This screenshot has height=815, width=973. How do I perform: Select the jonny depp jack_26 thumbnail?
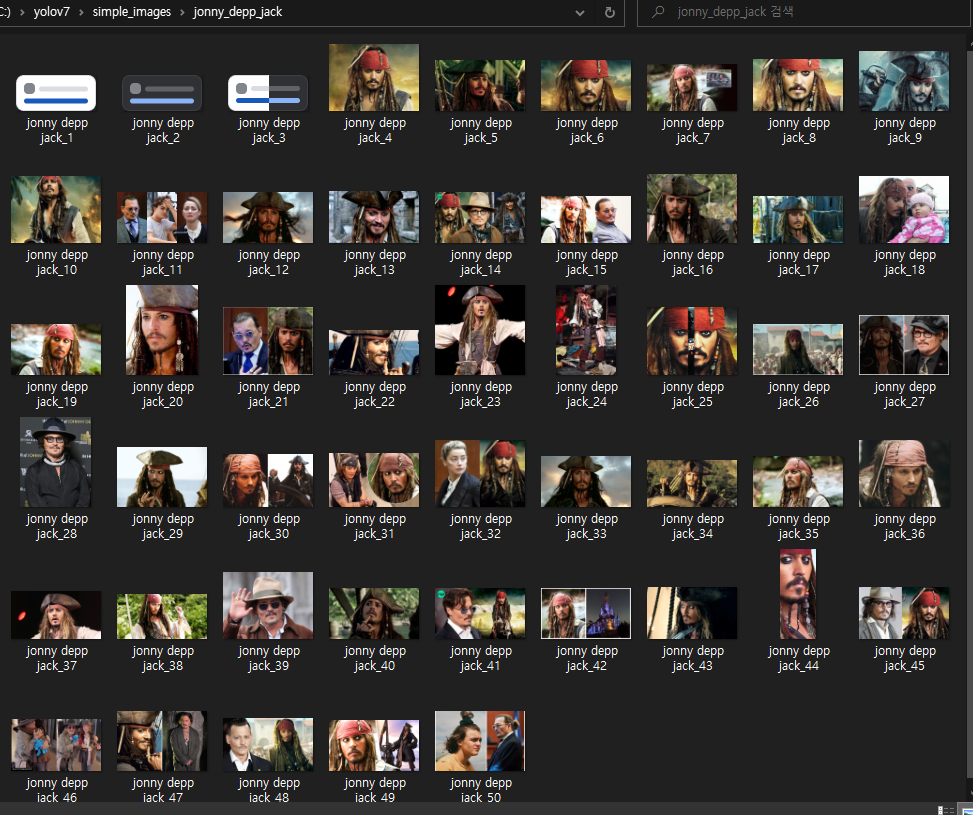click(798, 349)
